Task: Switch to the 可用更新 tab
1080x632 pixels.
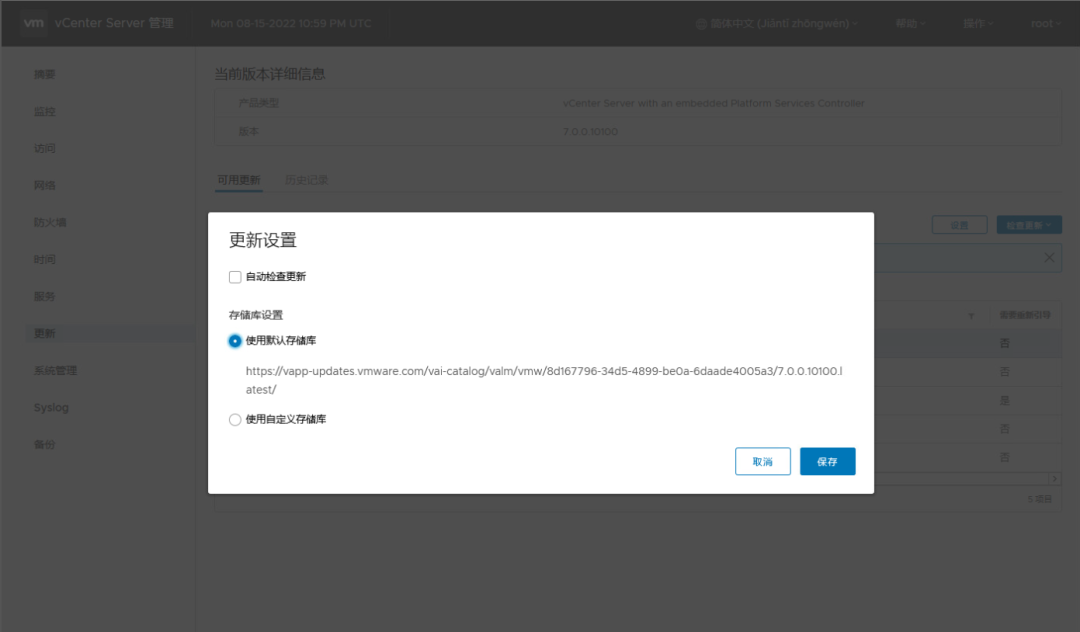Action: [238, 180]
